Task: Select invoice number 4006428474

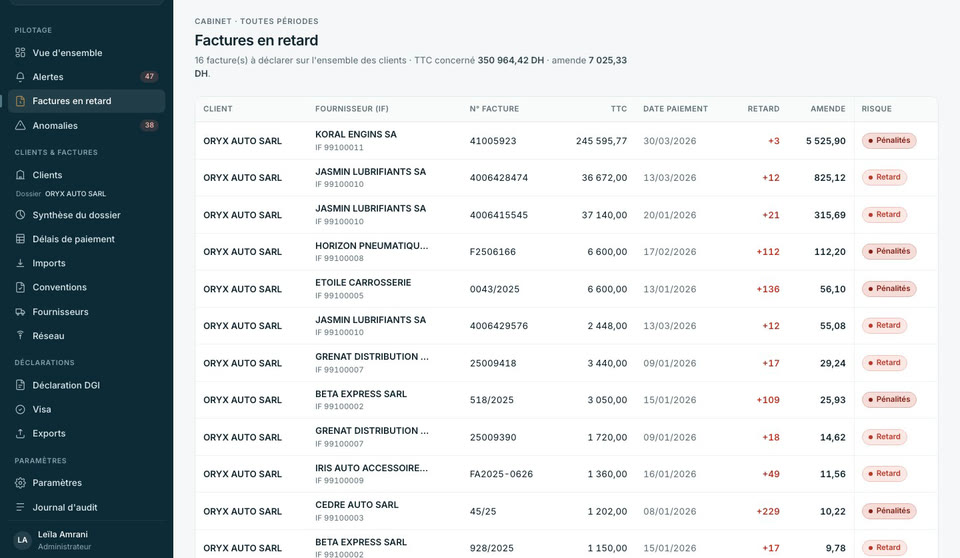Action: [498, 178]
